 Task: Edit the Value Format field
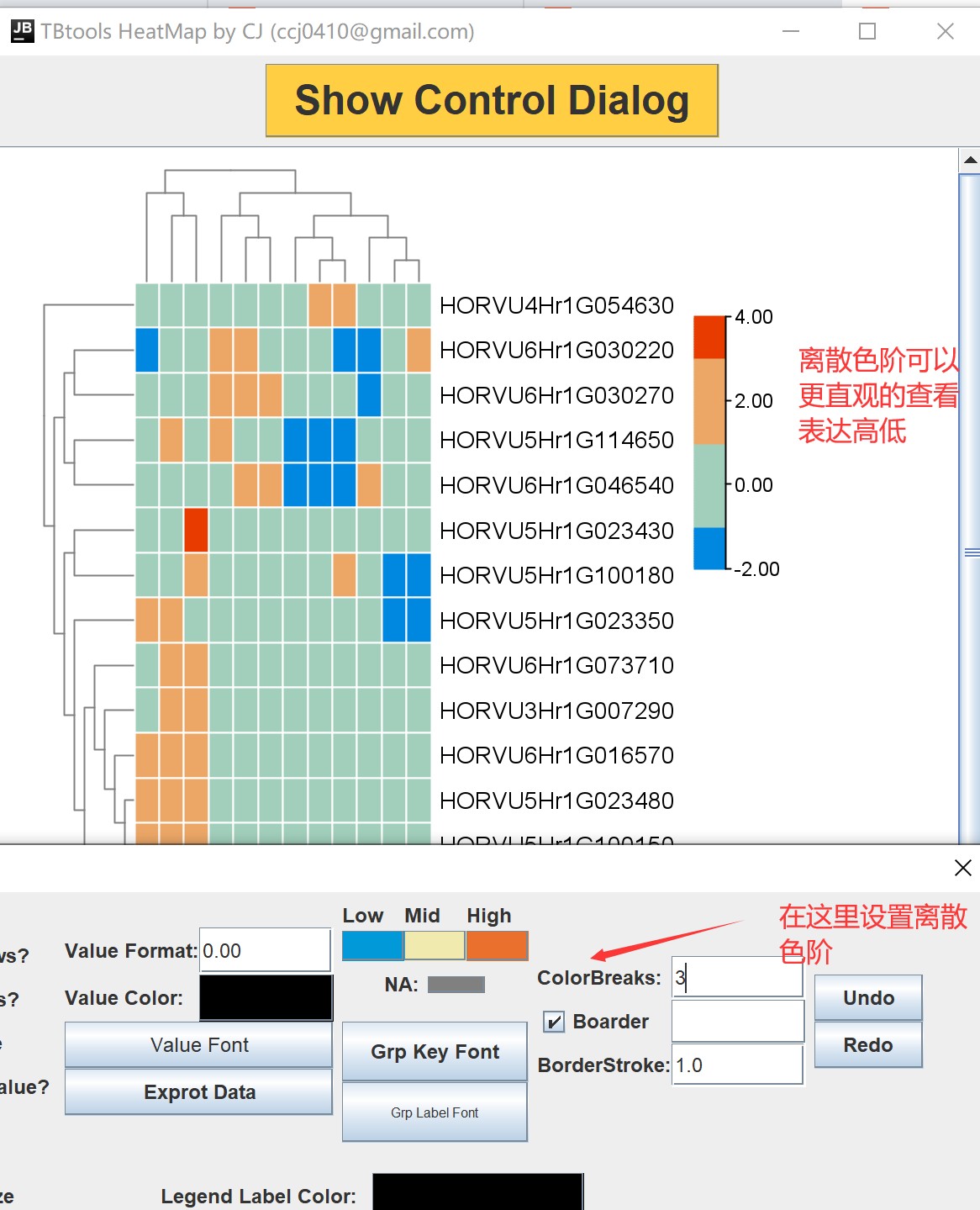(265, 949)
